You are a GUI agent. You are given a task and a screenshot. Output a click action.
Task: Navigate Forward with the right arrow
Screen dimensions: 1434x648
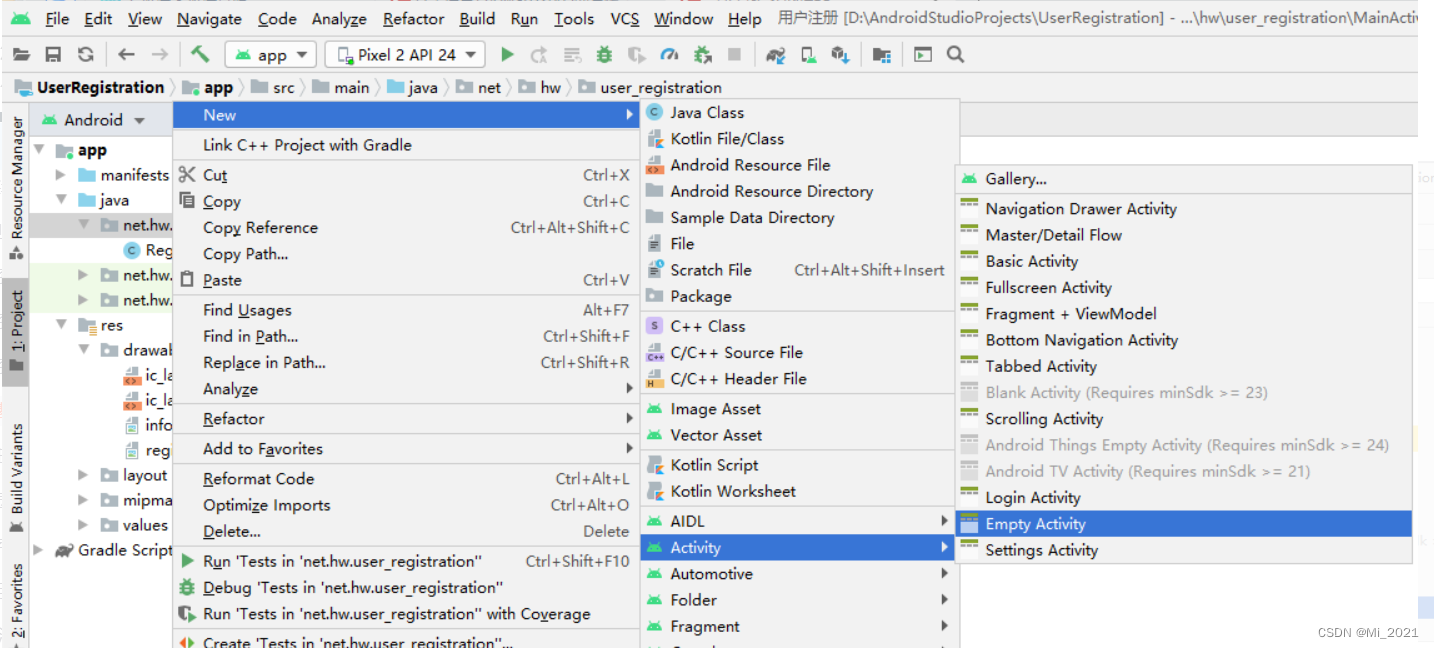point(159,55)
